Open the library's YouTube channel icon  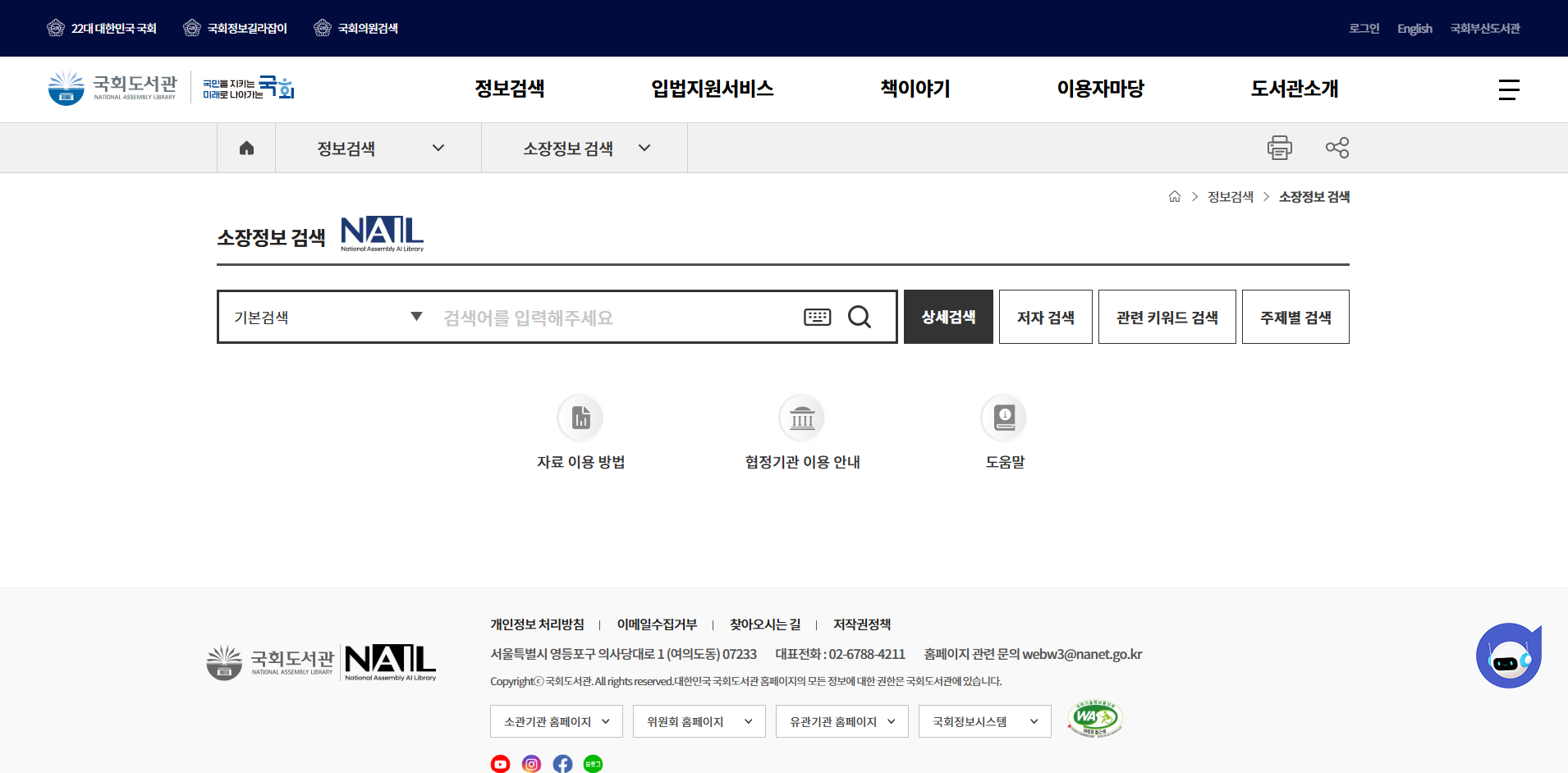(500, 763)
